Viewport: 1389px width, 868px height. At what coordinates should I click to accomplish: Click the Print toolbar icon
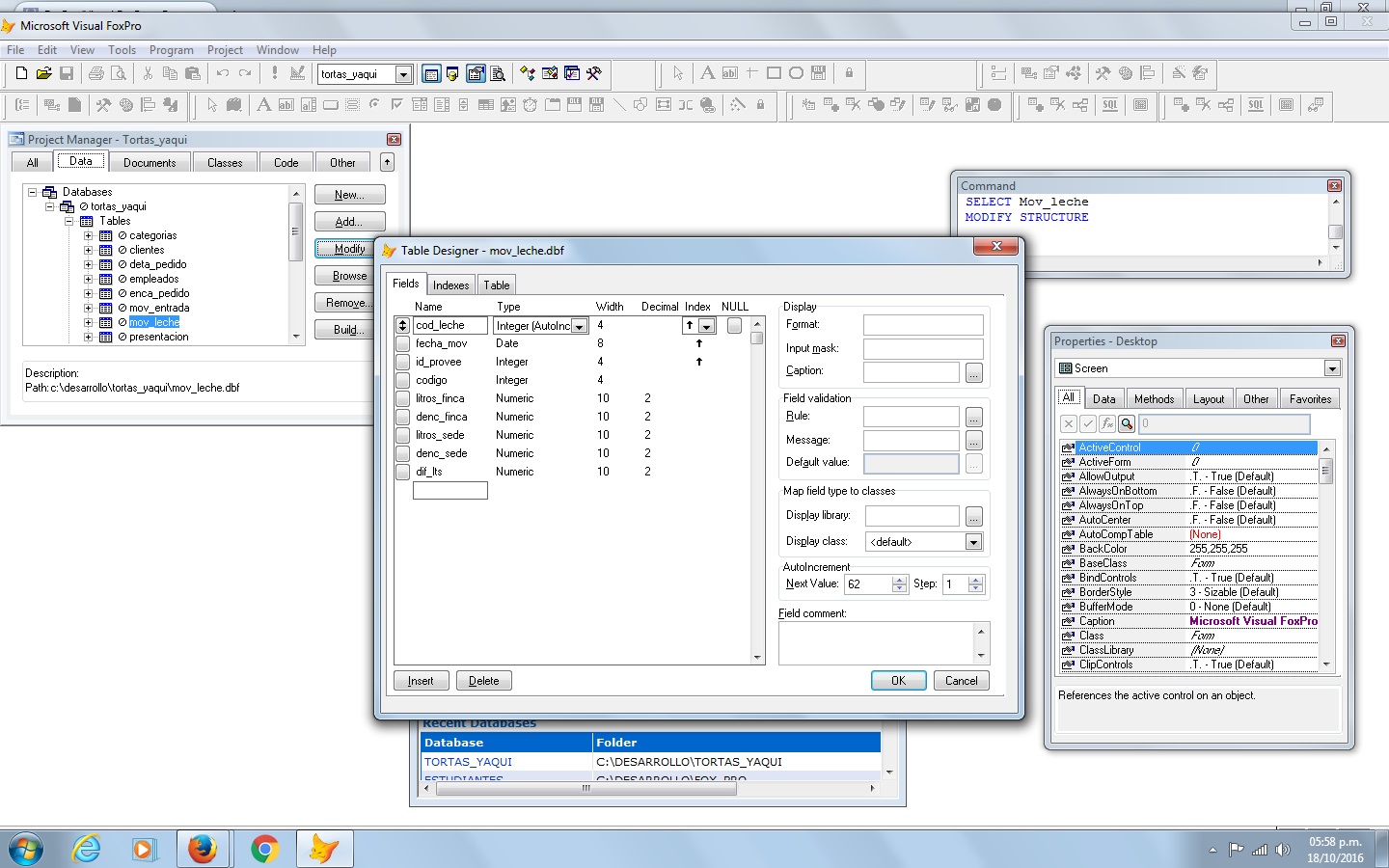[x=95, y=73]
